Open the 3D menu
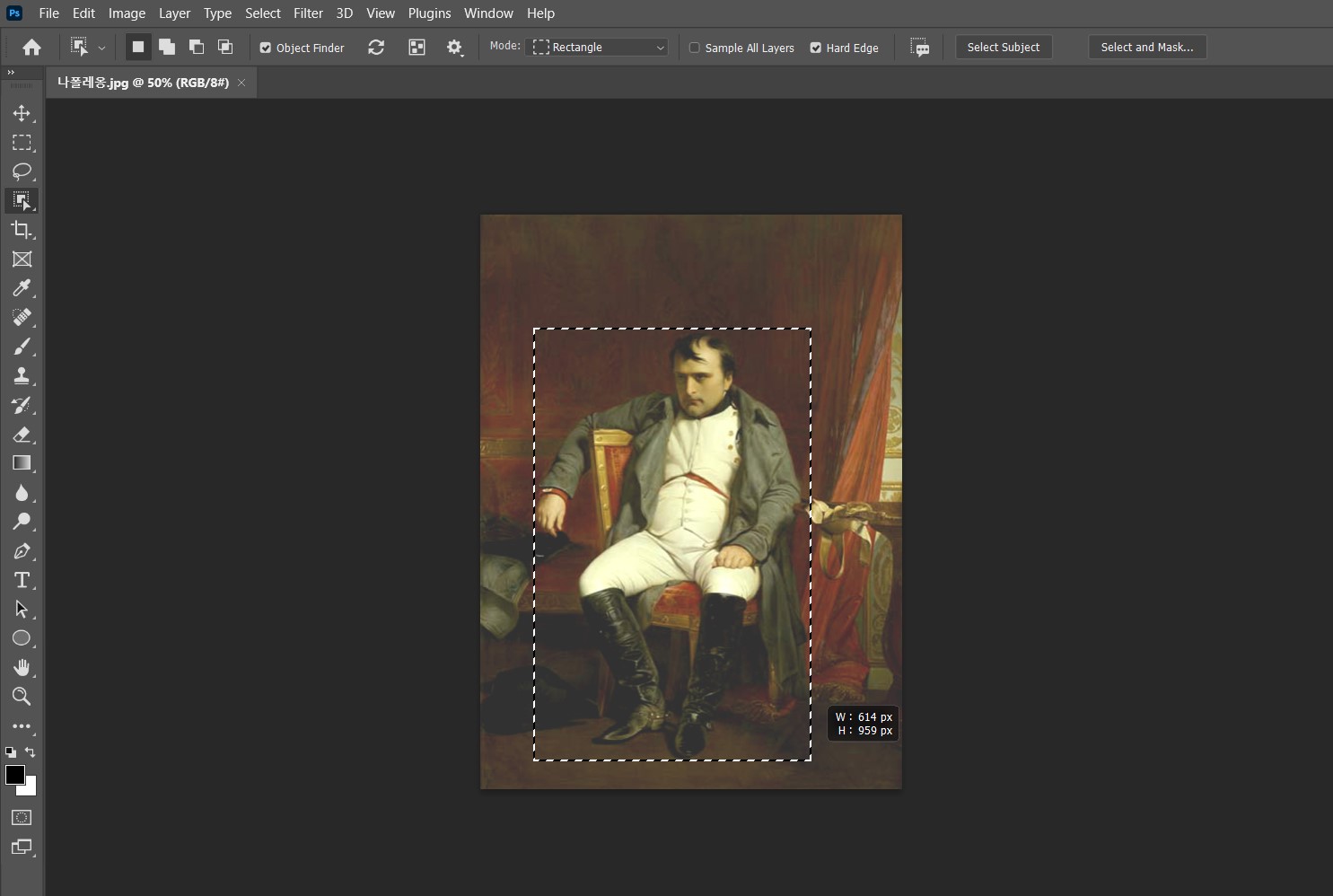1333x896 pixels. [x=344, y=13]
